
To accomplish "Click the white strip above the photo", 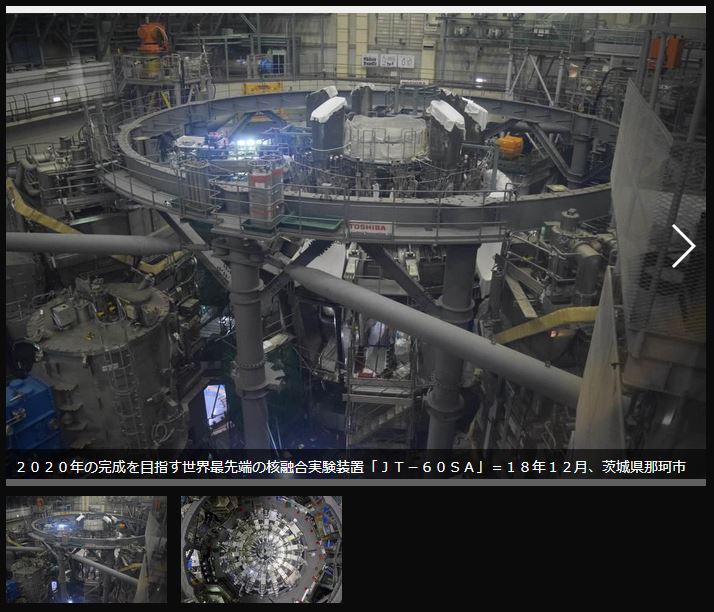I will click(356, 10).
